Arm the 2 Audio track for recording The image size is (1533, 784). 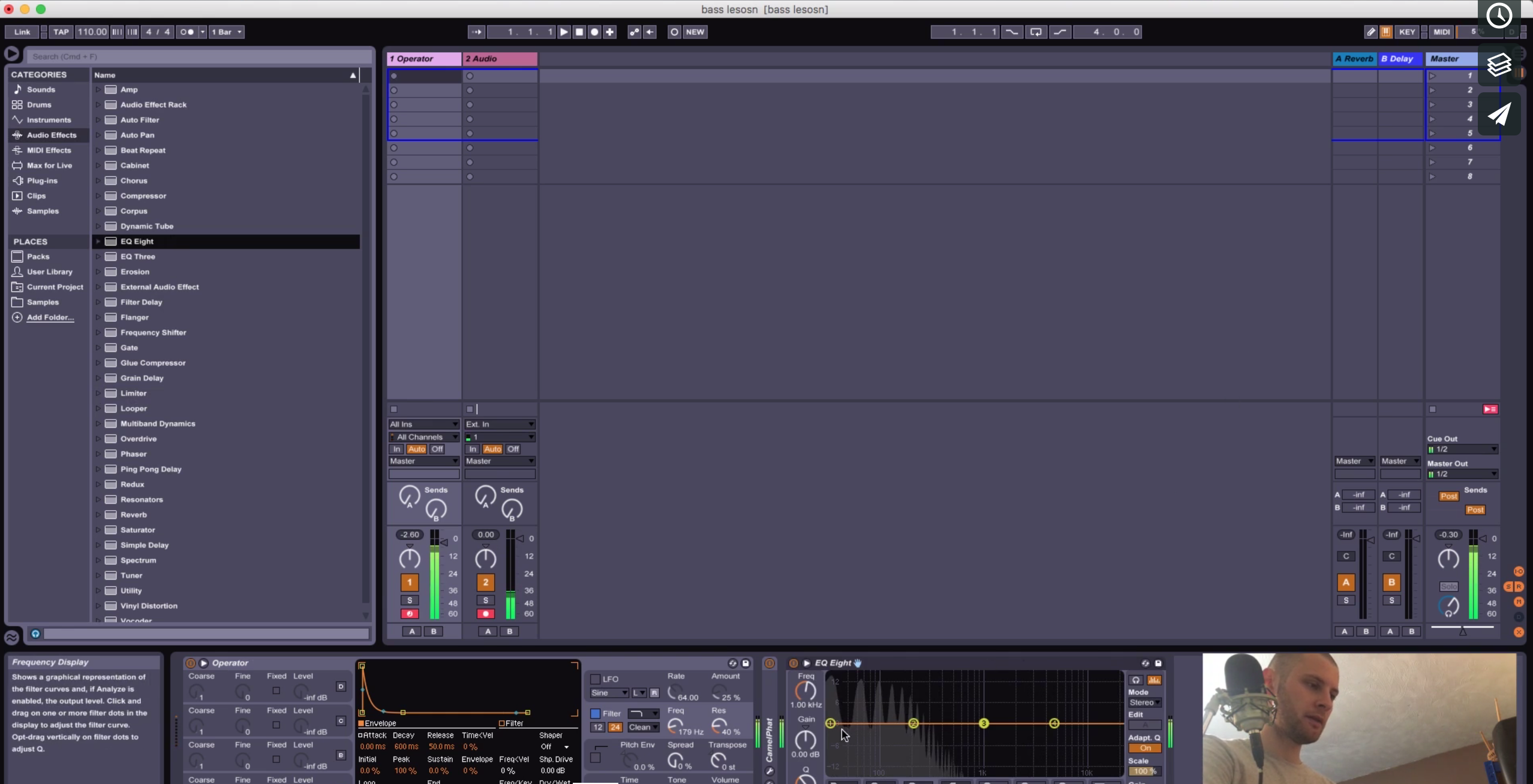pyautogui.click(x=486, y=614)
